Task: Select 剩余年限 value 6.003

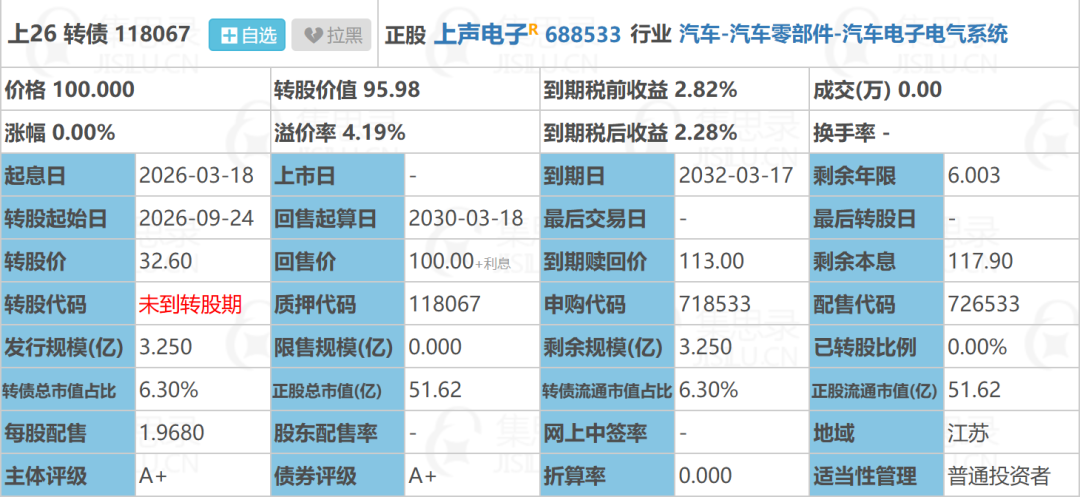Action: pyautogui.click(x=974, y=176)
